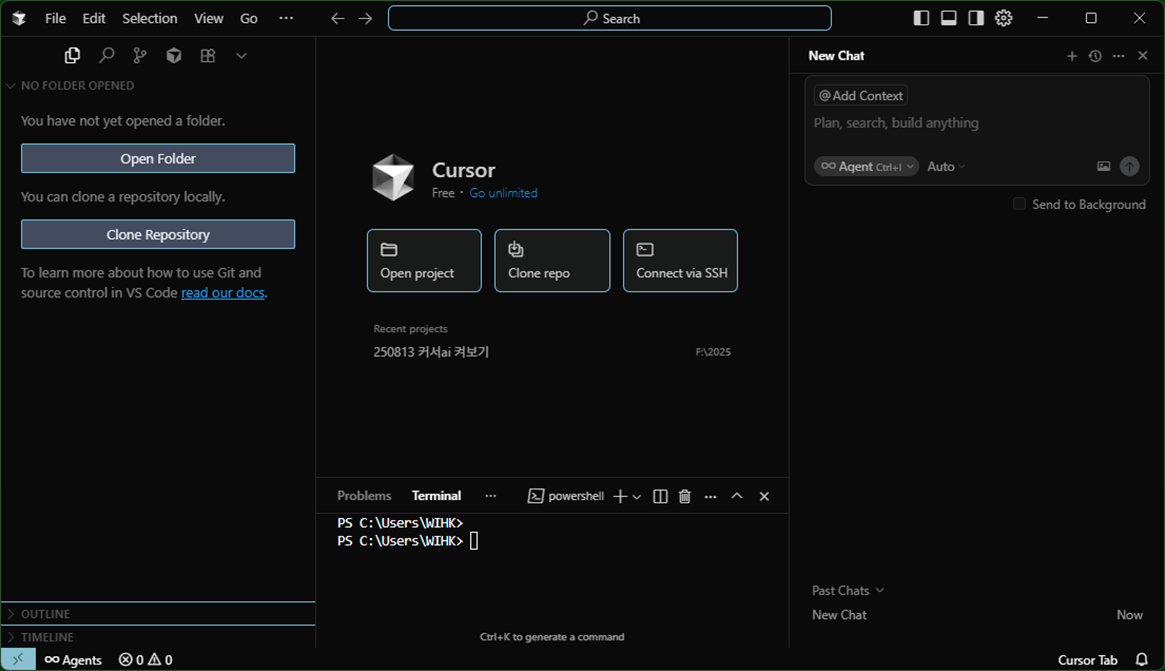Click the title bar Search box

pyautogui.click(x=609, y=18)
